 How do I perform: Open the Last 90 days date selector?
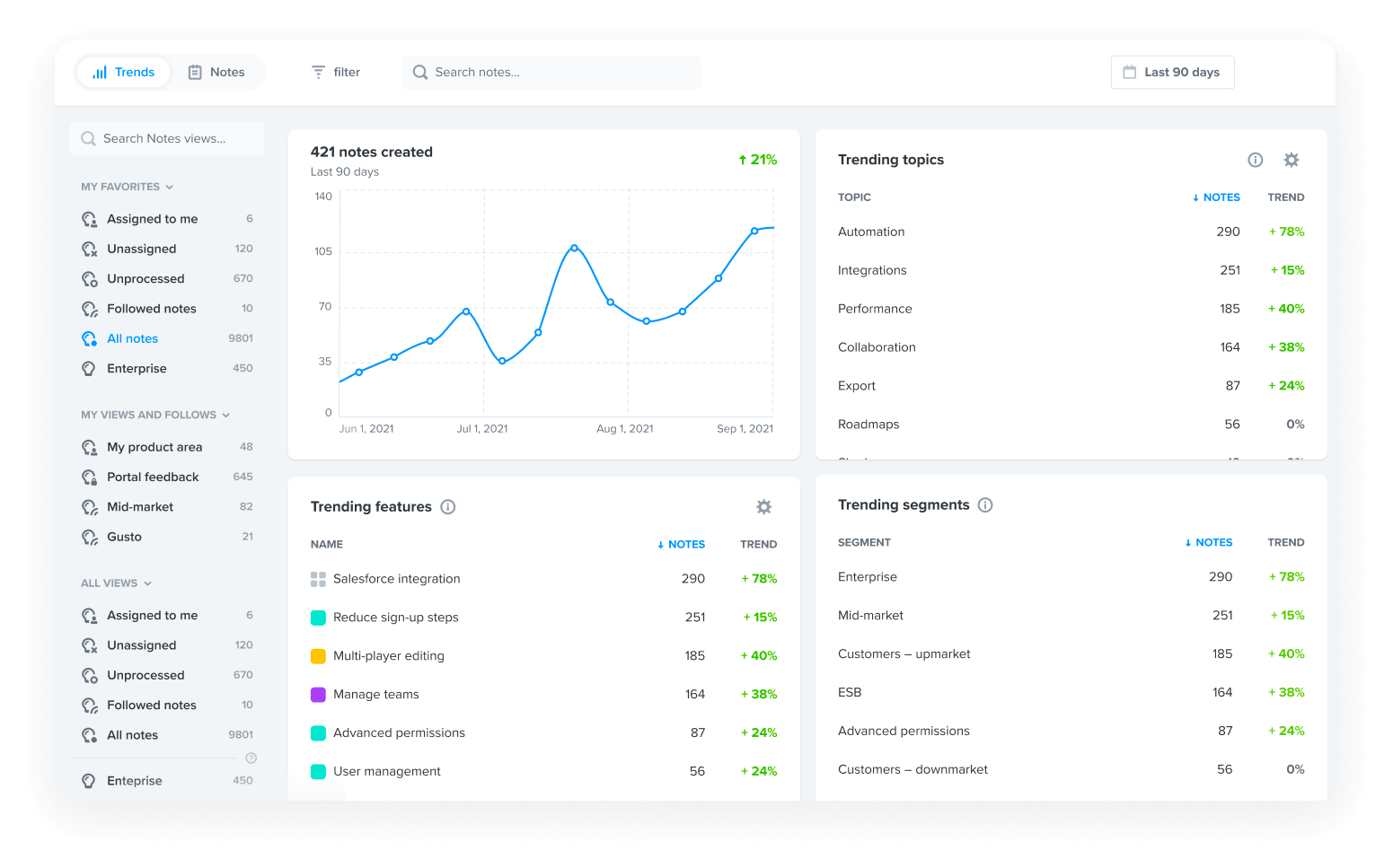coord(1172,72)
